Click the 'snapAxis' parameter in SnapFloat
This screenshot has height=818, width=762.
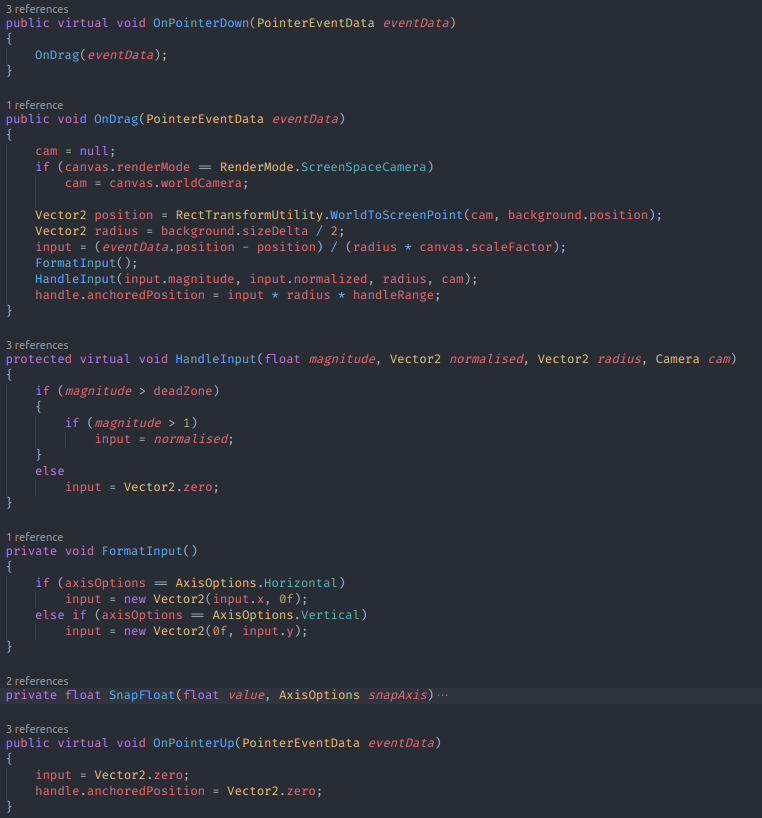pos(397,695)
